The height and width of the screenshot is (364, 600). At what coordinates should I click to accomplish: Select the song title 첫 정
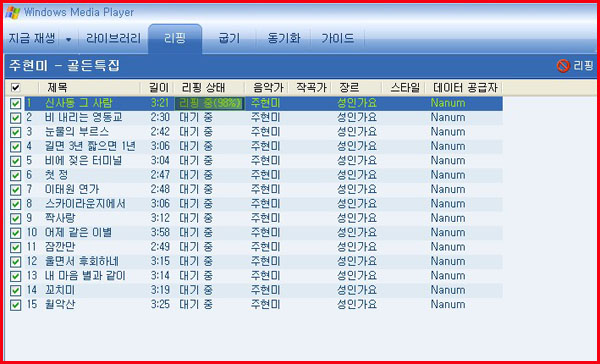click(56, 175)
